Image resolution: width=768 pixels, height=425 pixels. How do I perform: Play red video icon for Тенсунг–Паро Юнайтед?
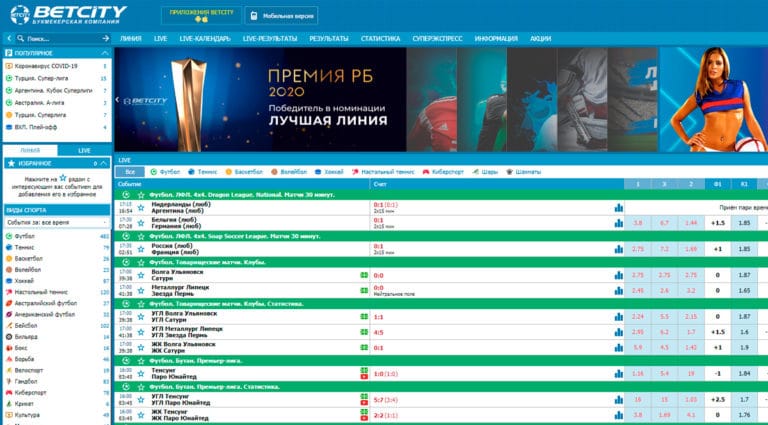364,377
